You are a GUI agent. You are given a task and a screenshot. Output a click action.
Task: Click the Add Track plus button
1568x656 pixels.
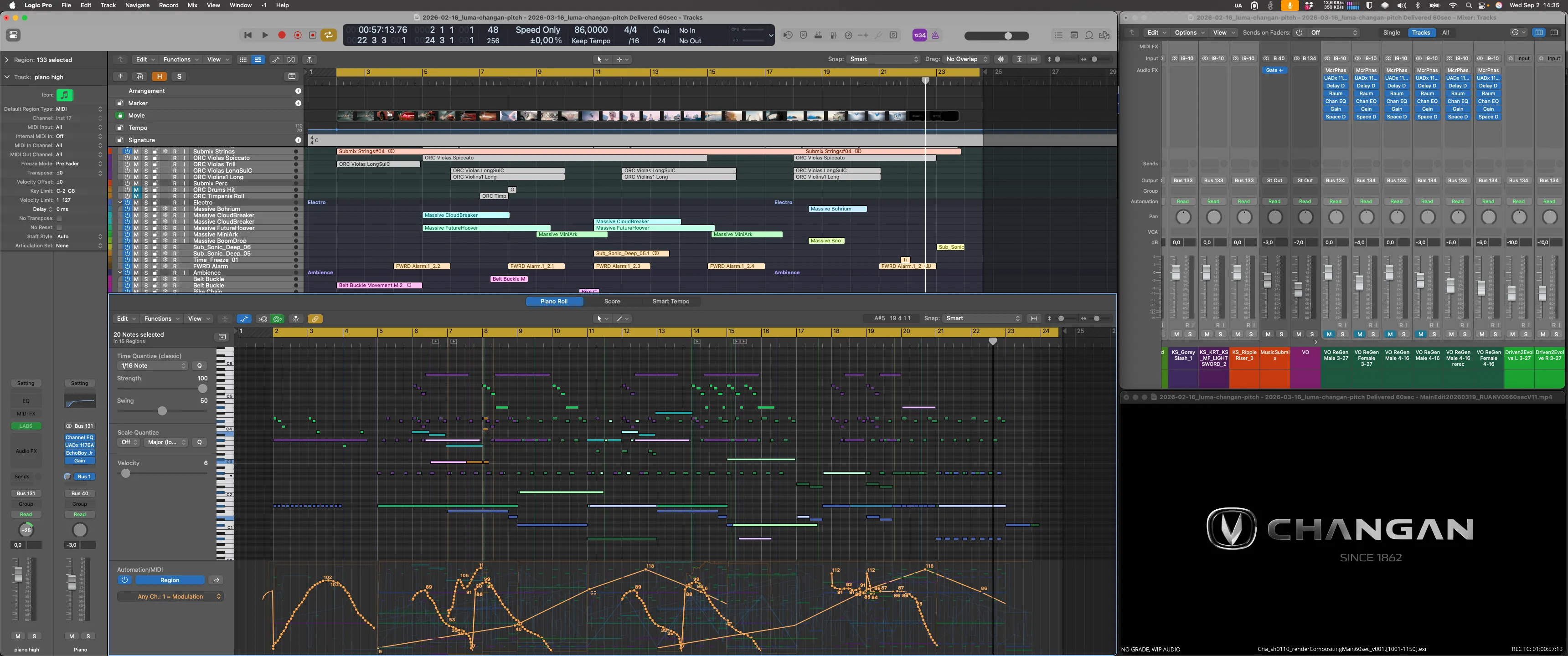(120, 76)
